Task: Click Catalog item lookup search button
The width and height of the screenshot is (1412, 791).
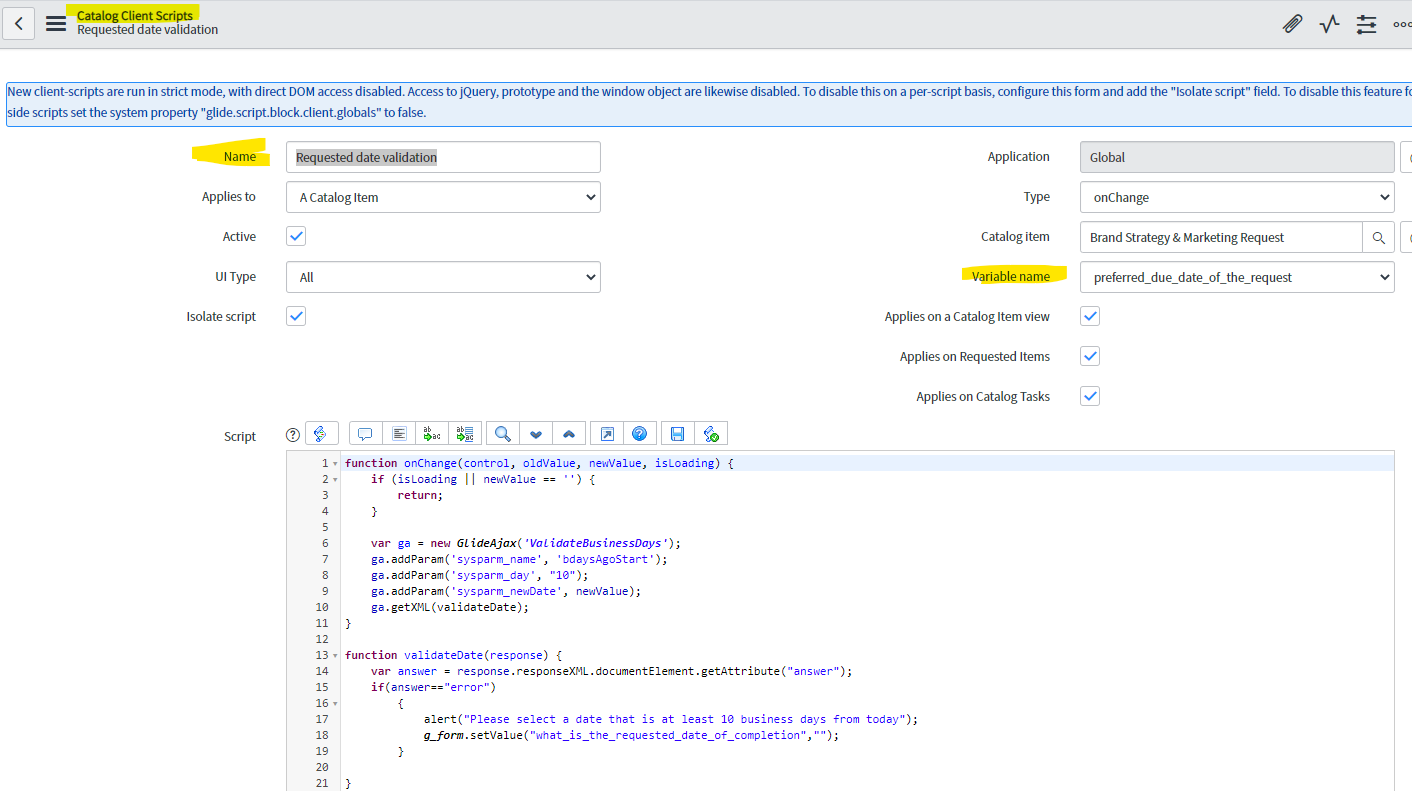Action: tap(1378, 237)
